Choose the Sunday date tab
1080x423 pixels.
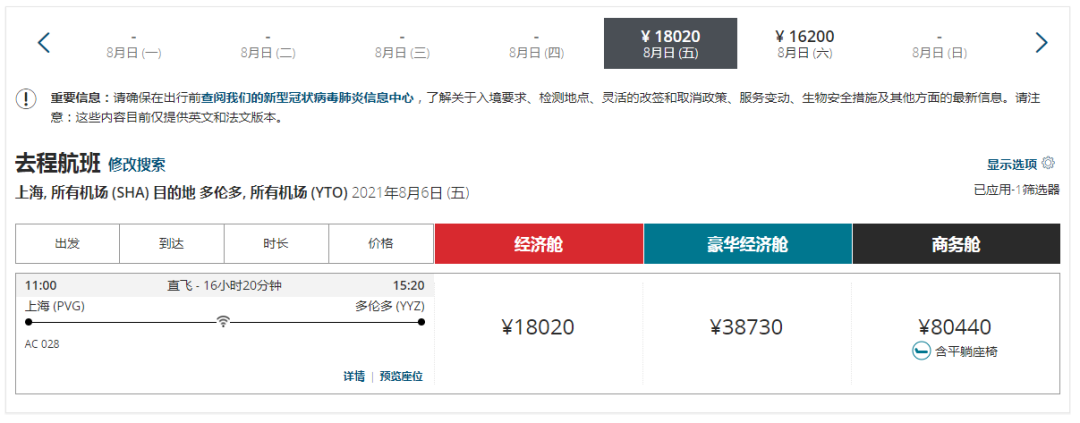939,43
